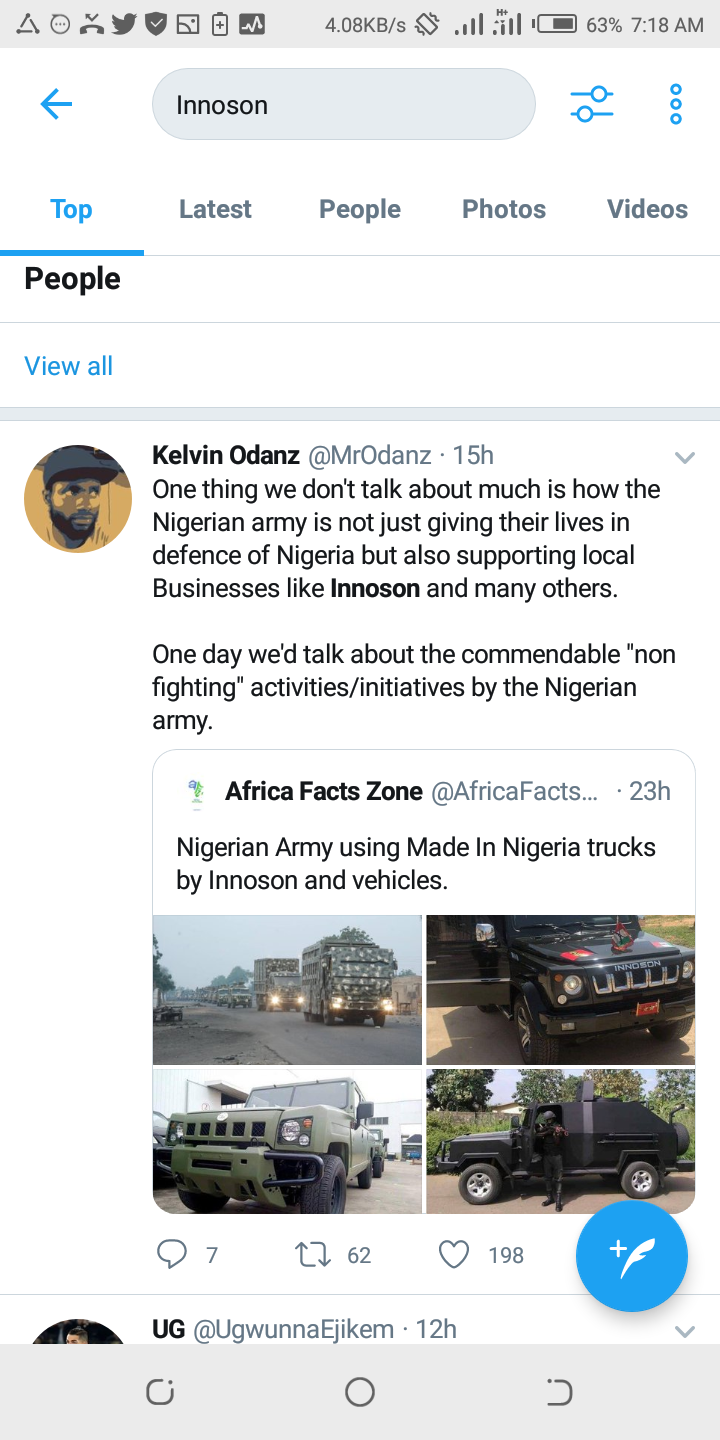
Task: Tap the Innoson search field
Action: click(343, 104)
